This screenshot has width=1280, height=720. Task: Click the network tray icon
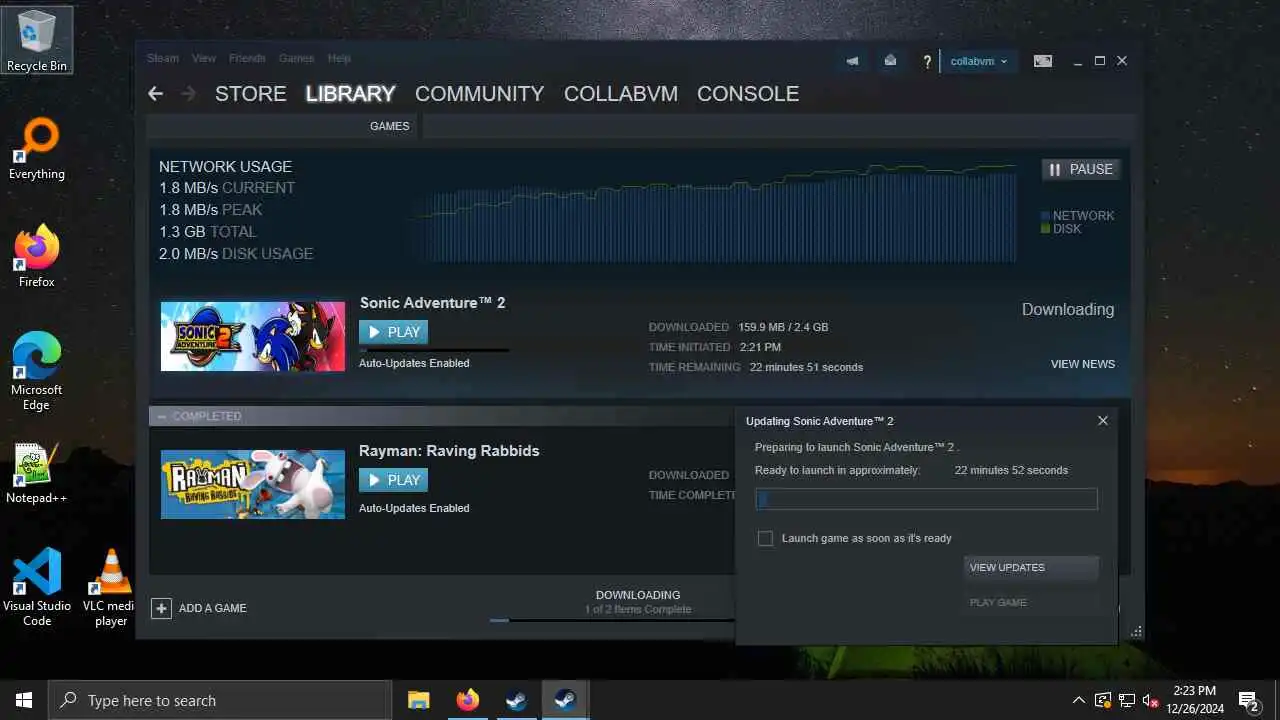coord(1127,700)
